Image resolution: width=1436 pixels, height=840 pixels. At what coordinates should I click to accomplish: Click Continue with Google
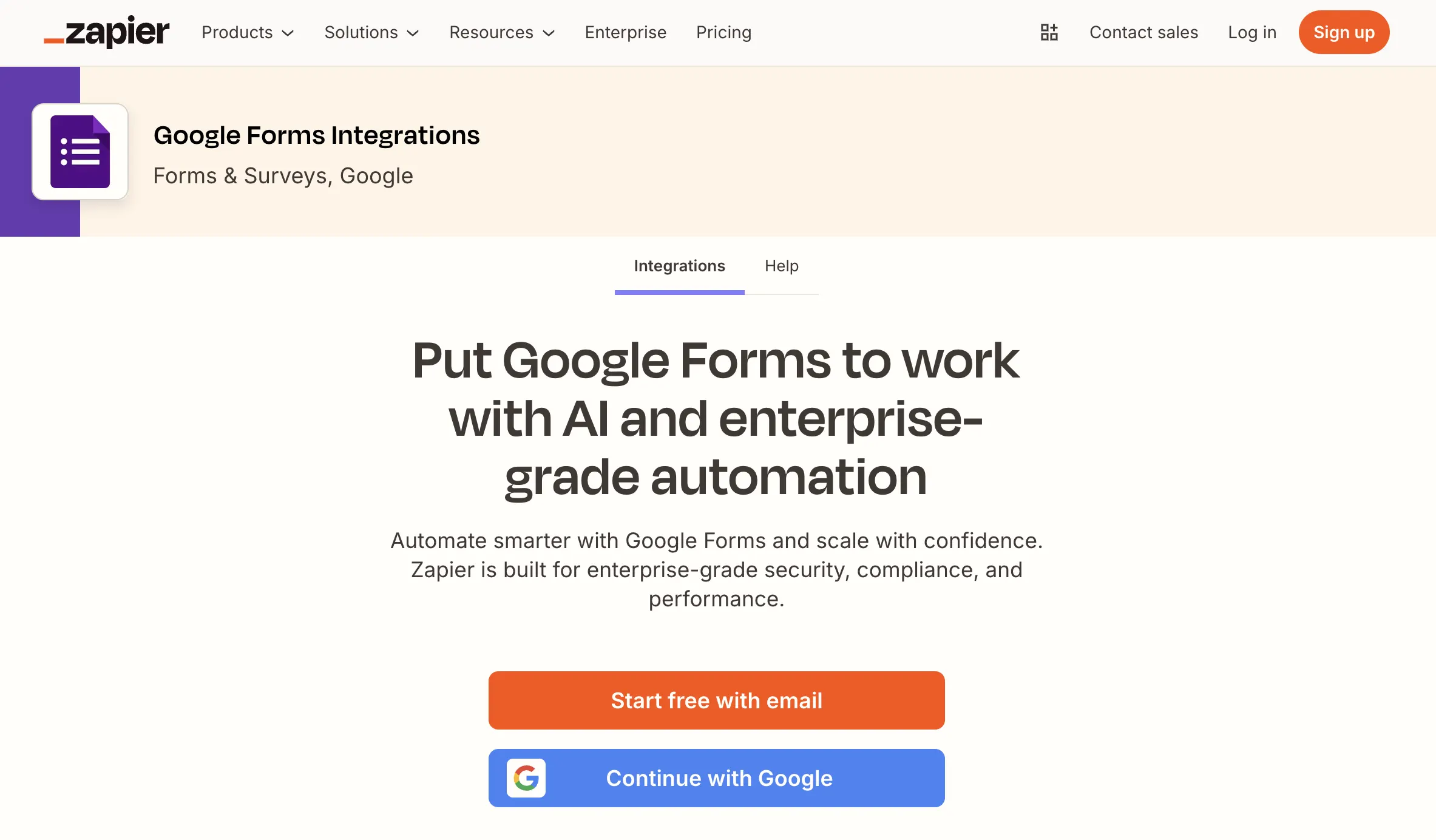tap(716, 778)
